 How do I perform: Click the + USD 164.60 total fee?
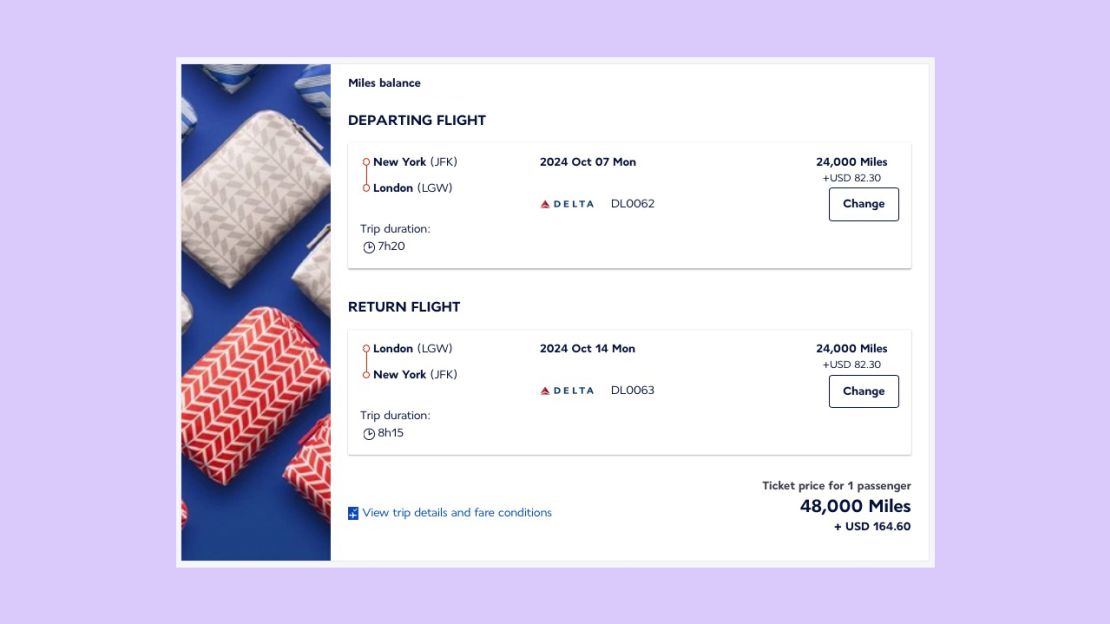872,527
